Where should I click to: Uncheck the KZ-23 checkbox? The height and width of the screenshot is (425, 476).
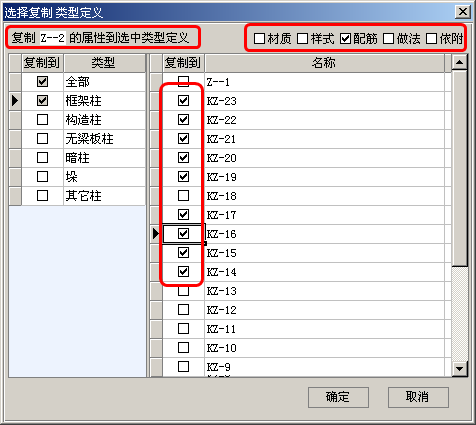tap(183, 101)
